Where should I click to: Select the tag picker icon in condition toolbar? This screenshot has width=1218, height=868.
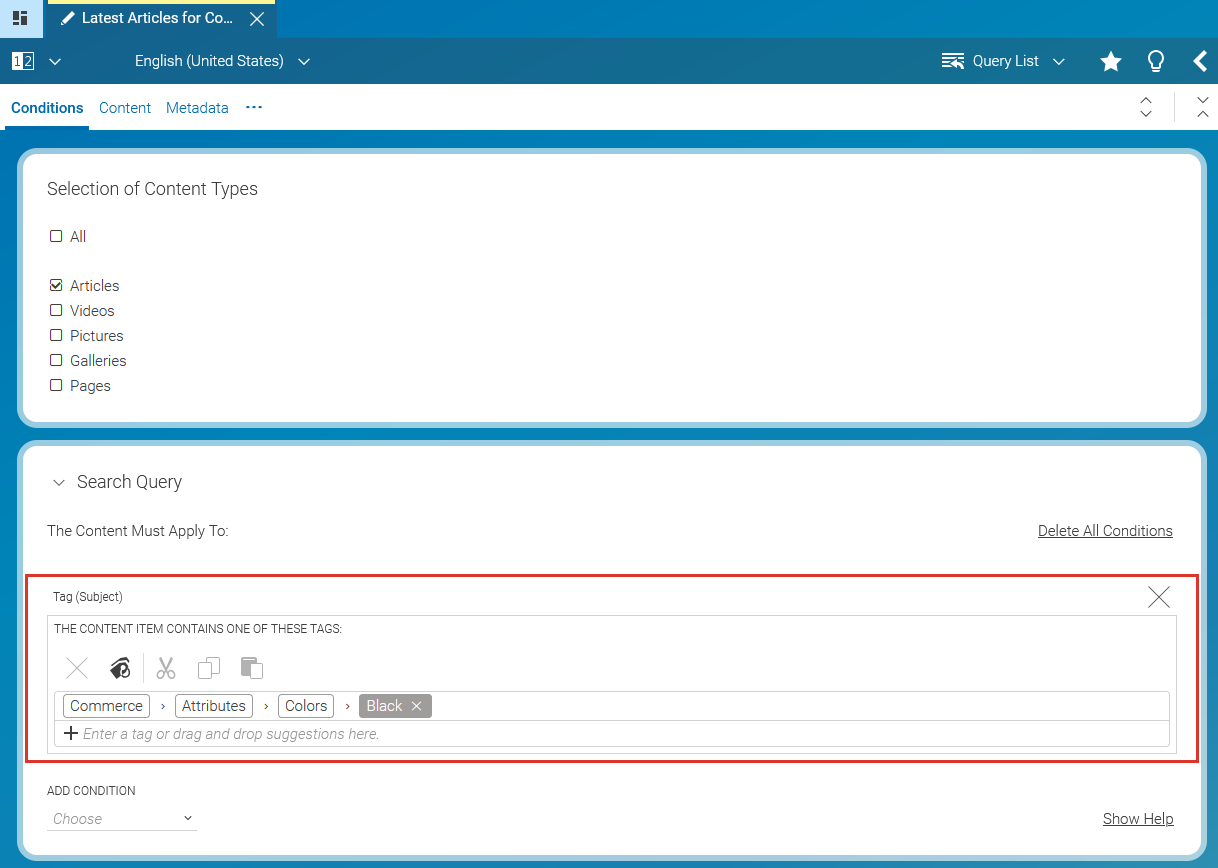tap(119, 668)
